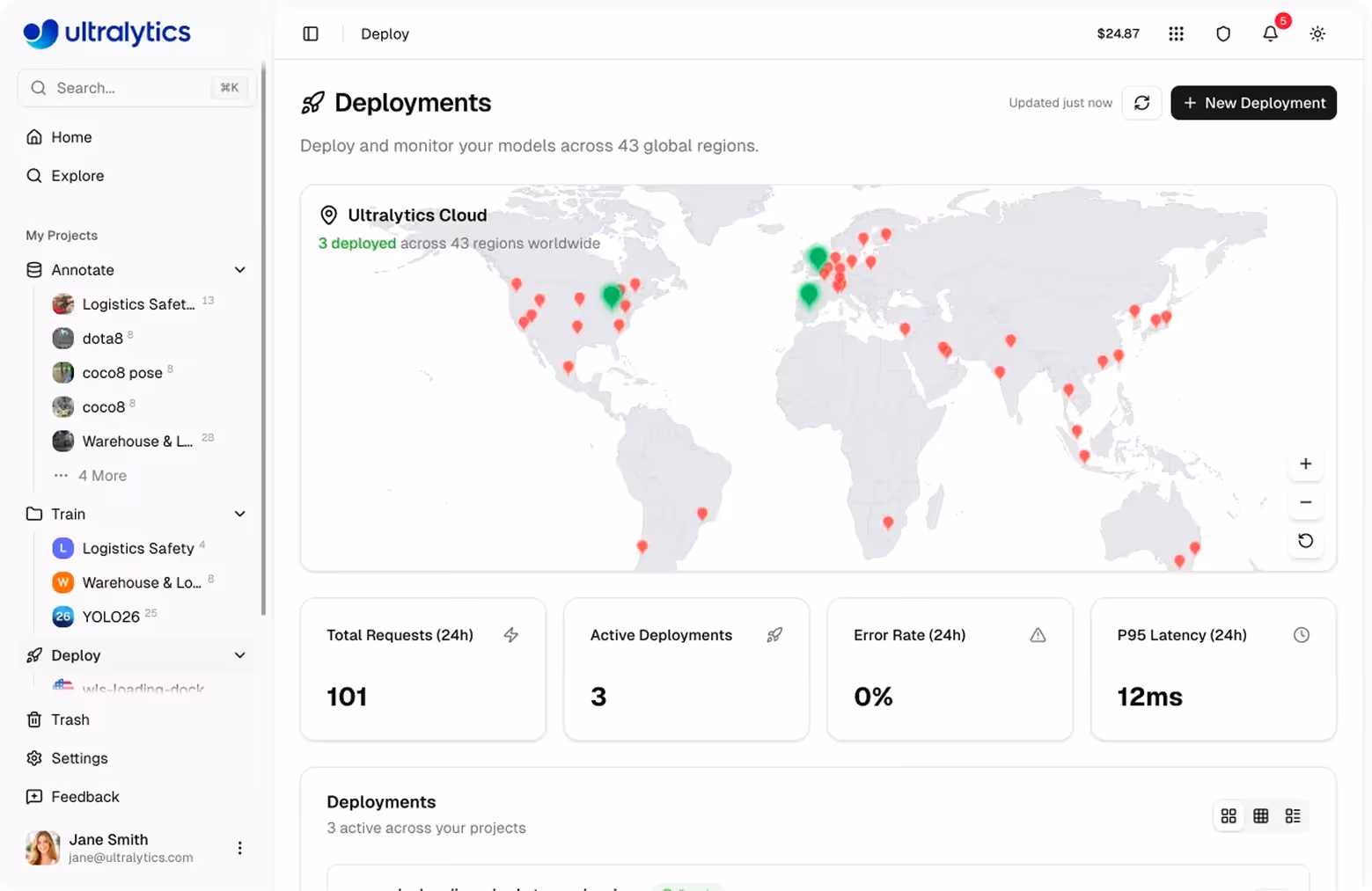Switch deployments to list view
The height and width of the screenshot is (891, 1372).
pos(1293,816)
